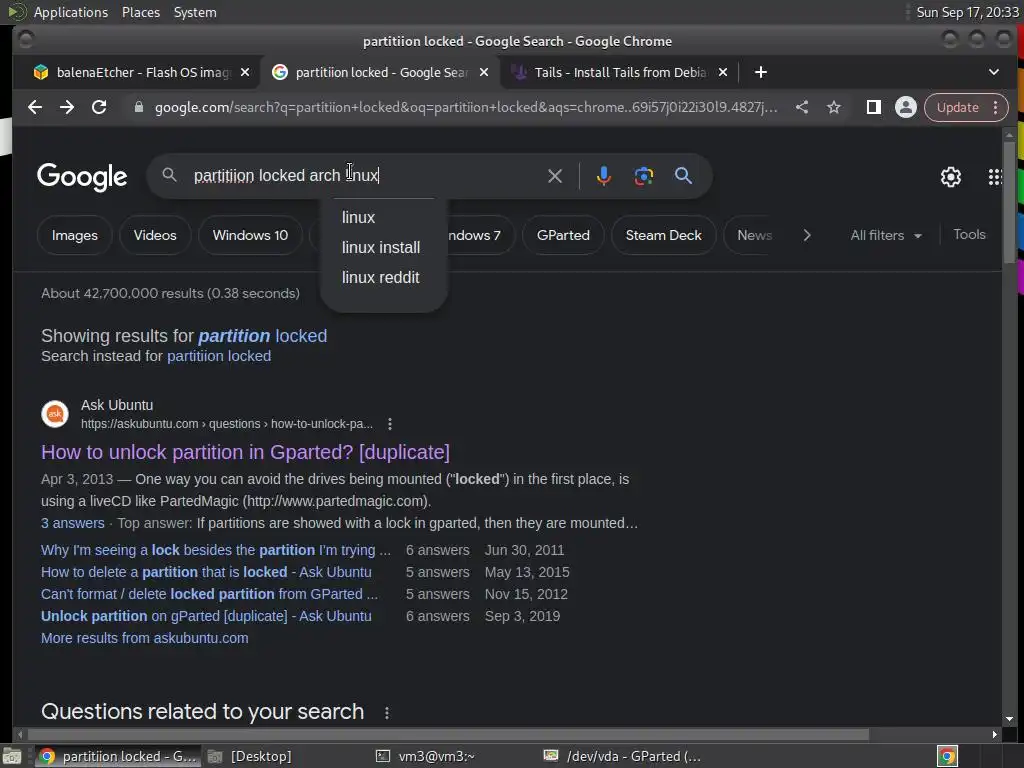
Task: Open the Chrome side panel
Action: click(x=874, y=107)
